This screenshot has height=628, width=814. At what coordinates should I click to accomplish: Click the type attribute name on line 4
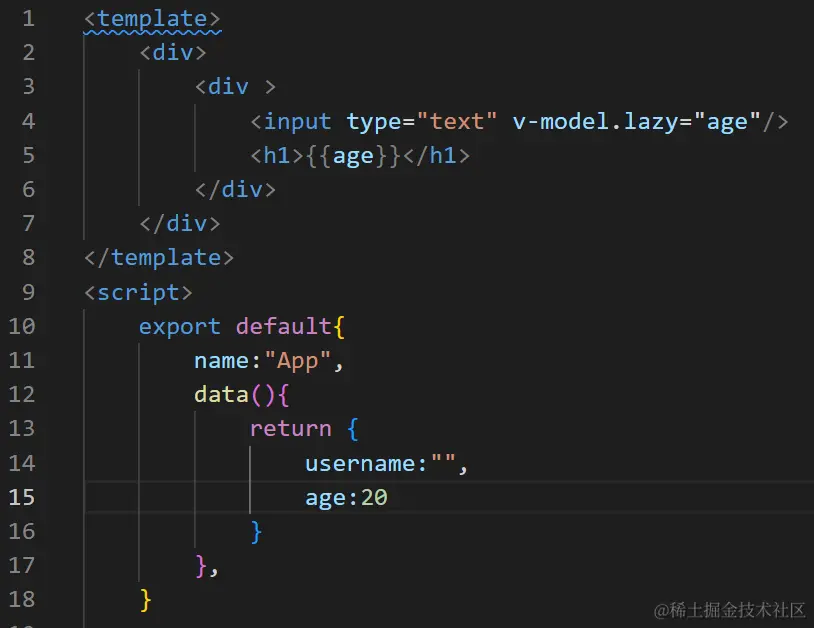pyautogui.click(x=374, y=122)
